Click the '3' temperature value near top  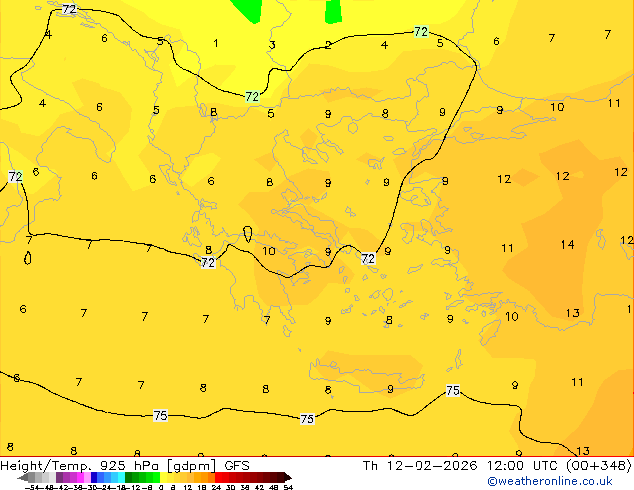pos(272,45)
